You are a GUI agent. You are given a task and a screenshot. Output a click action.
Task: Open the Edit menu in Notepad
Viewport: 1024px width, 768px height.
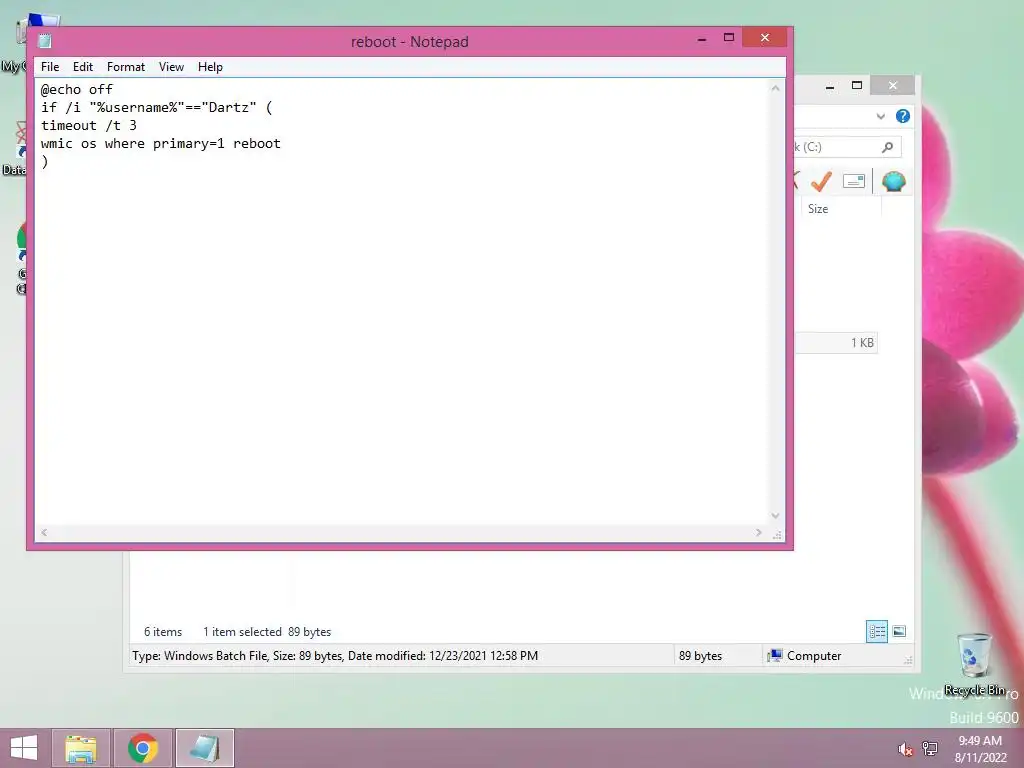tap(82, 67)
